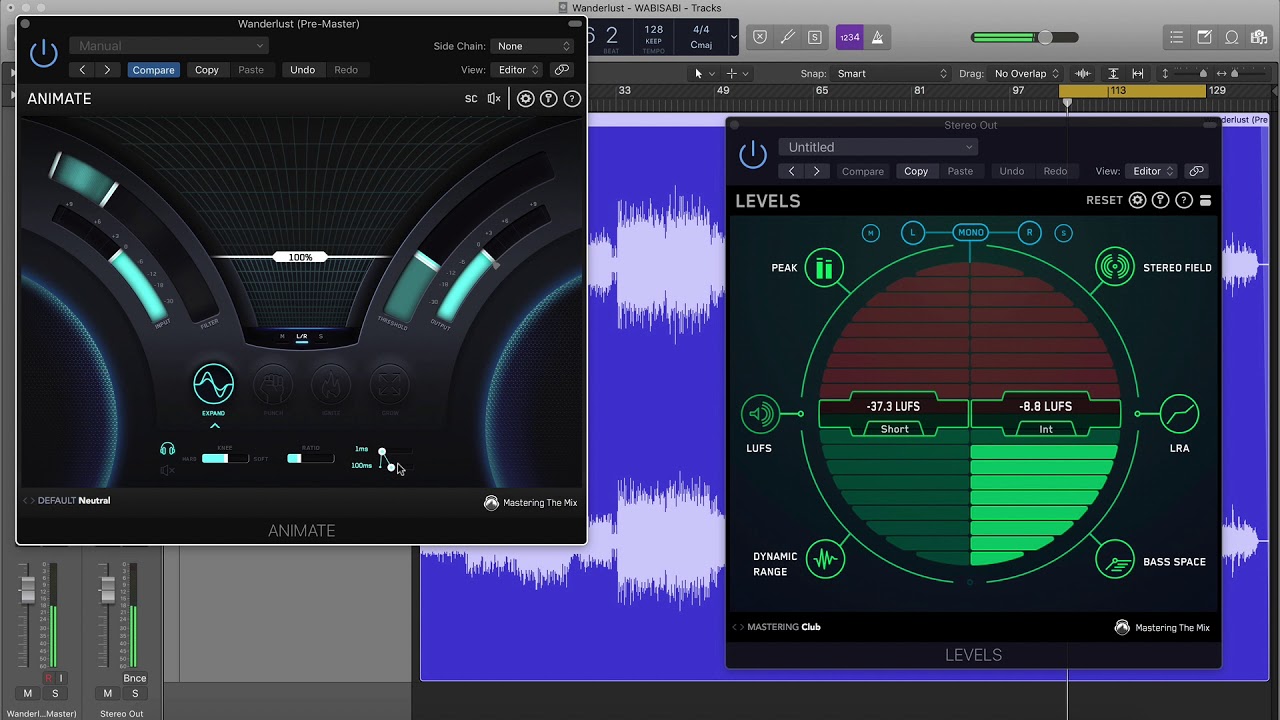Open the DYNAMIC RANGE icon in Levels
This screenshot has width=1280, height=720.
(x=825, y=560)
